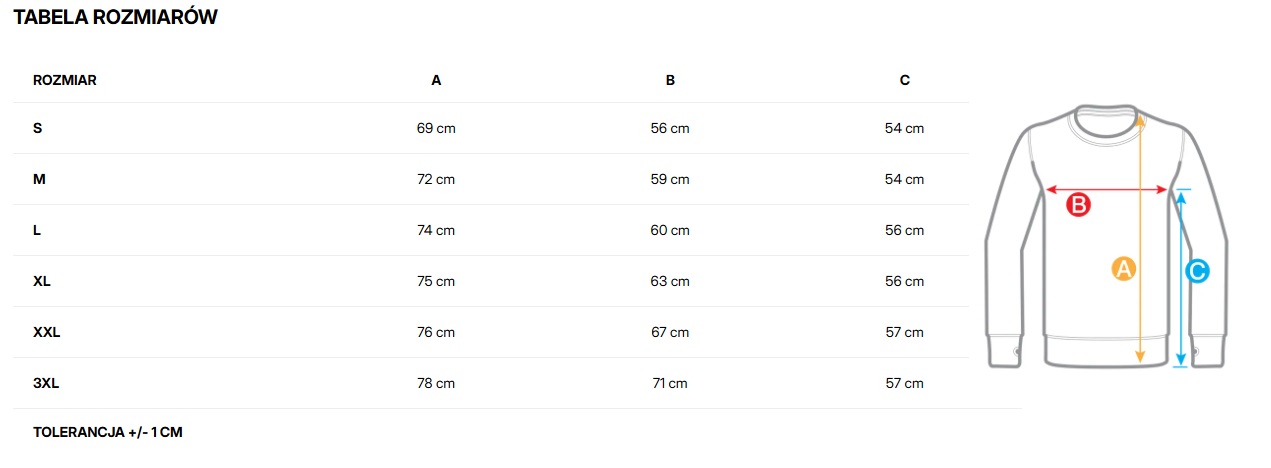This screenshot has height=468, width=1271.
Task: Click the 72 cm value for size M
Action: [x=436, y=179]
